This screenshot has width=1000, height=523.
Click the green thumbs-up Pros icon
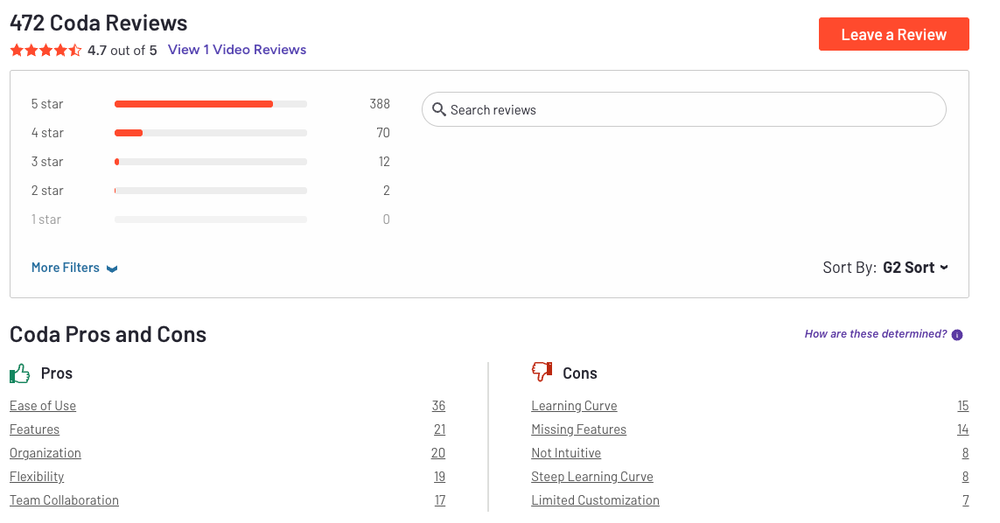coord(20,373)
